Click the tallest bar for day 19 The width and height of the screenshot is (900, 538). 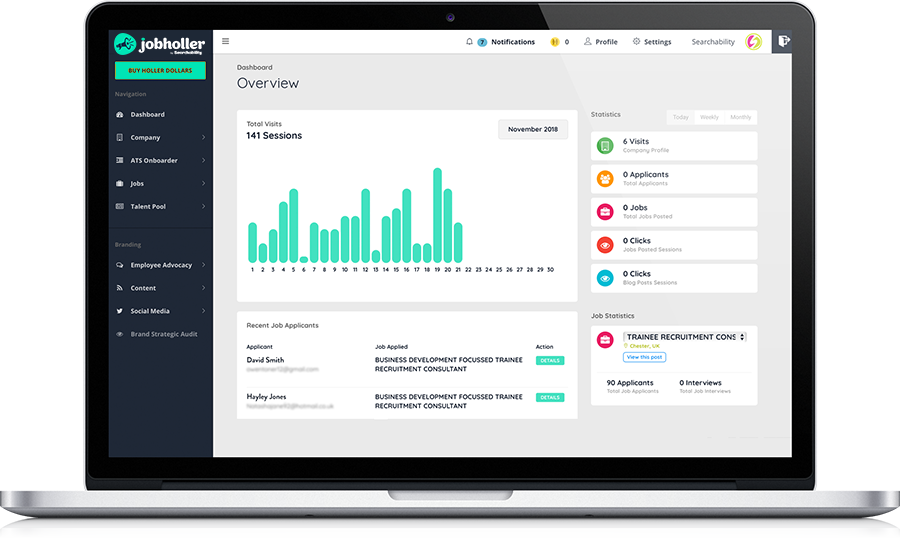[x=437, y=215]
